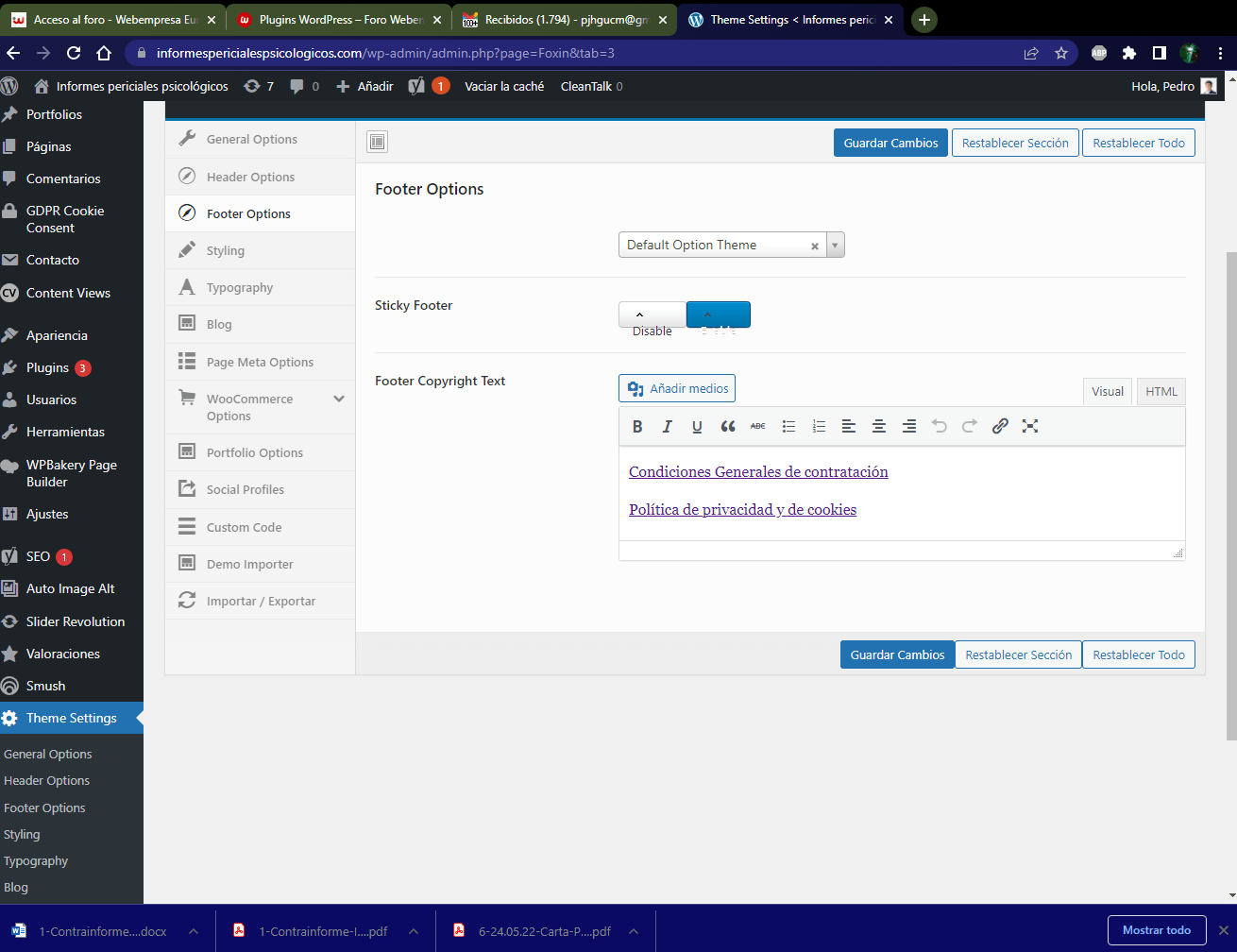Open WPBakery Page Builder in the sidebar
Viewport: 1237px width, 952px height.
(x=72, y=473)
